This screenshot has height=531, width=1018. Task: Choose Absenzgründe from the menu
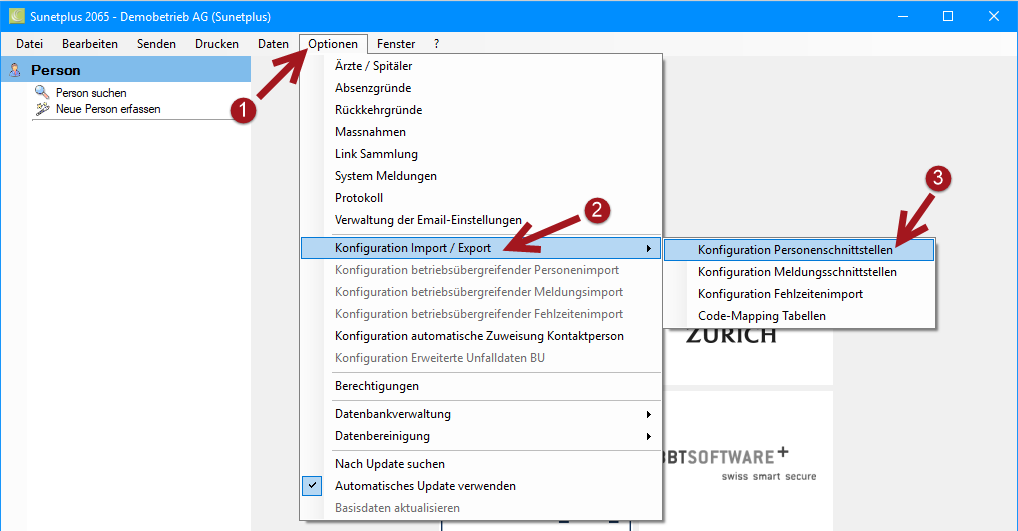(x=481, y=88)
